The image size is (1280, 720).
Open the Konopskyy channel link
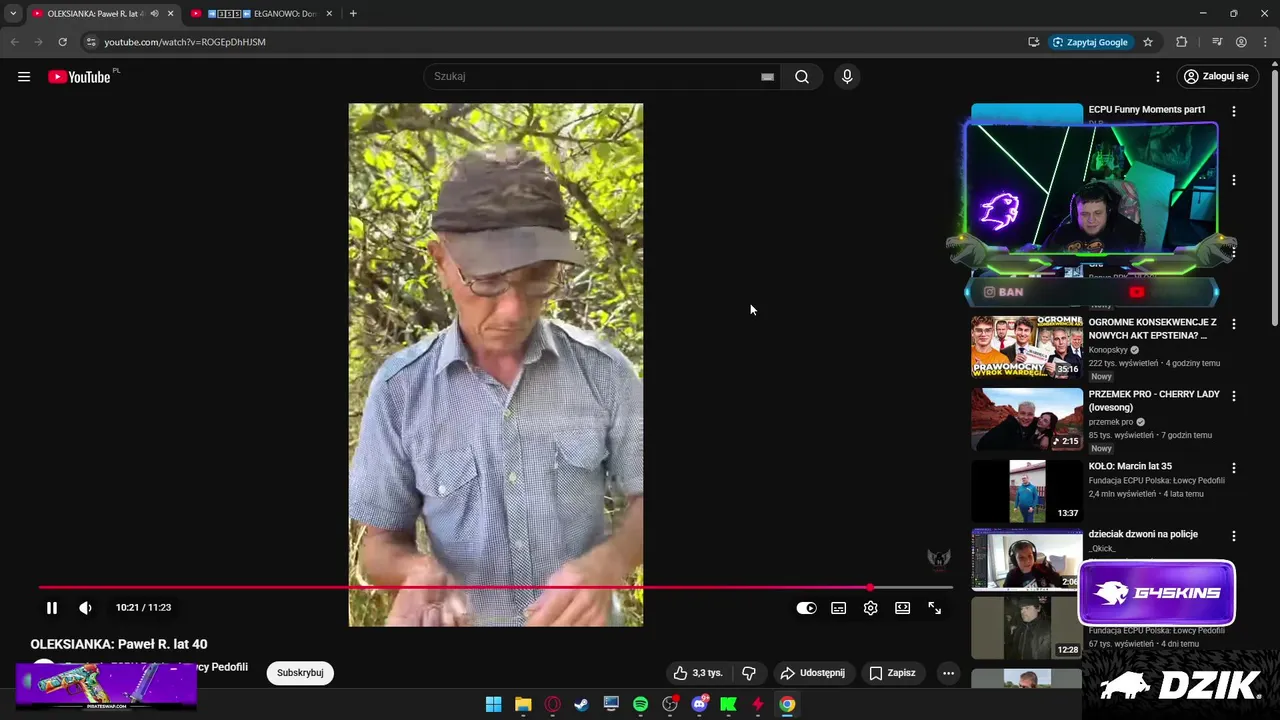(x=1108, y=350)
